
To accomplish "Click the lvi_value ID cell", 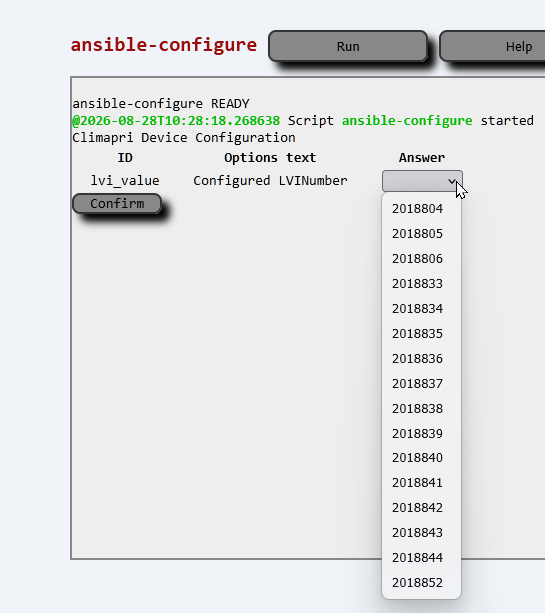I will tap(125, 181).
